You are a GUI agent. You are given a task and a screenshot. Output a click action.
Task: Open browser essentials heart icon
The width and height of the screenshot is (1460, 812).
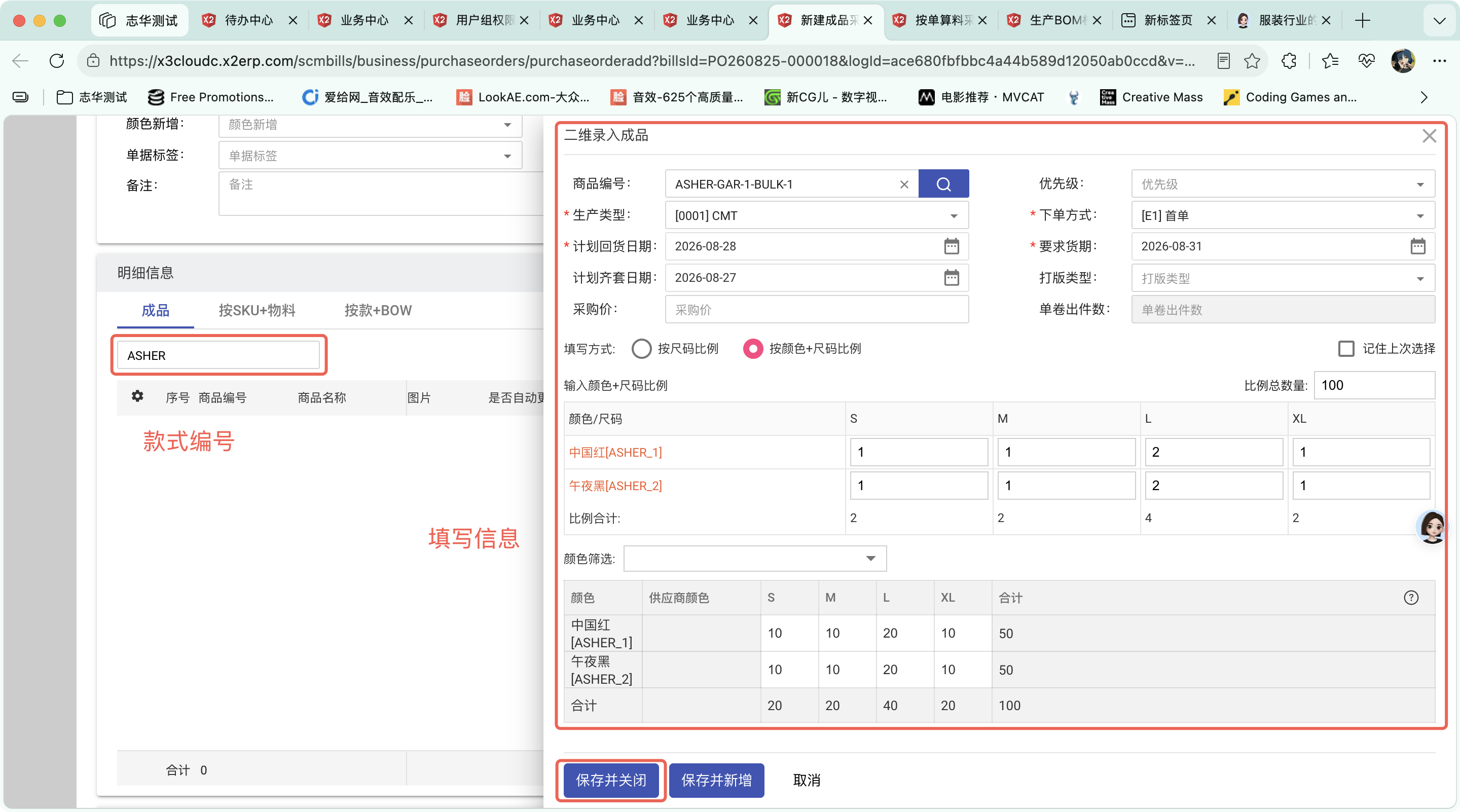(1366, 61)
